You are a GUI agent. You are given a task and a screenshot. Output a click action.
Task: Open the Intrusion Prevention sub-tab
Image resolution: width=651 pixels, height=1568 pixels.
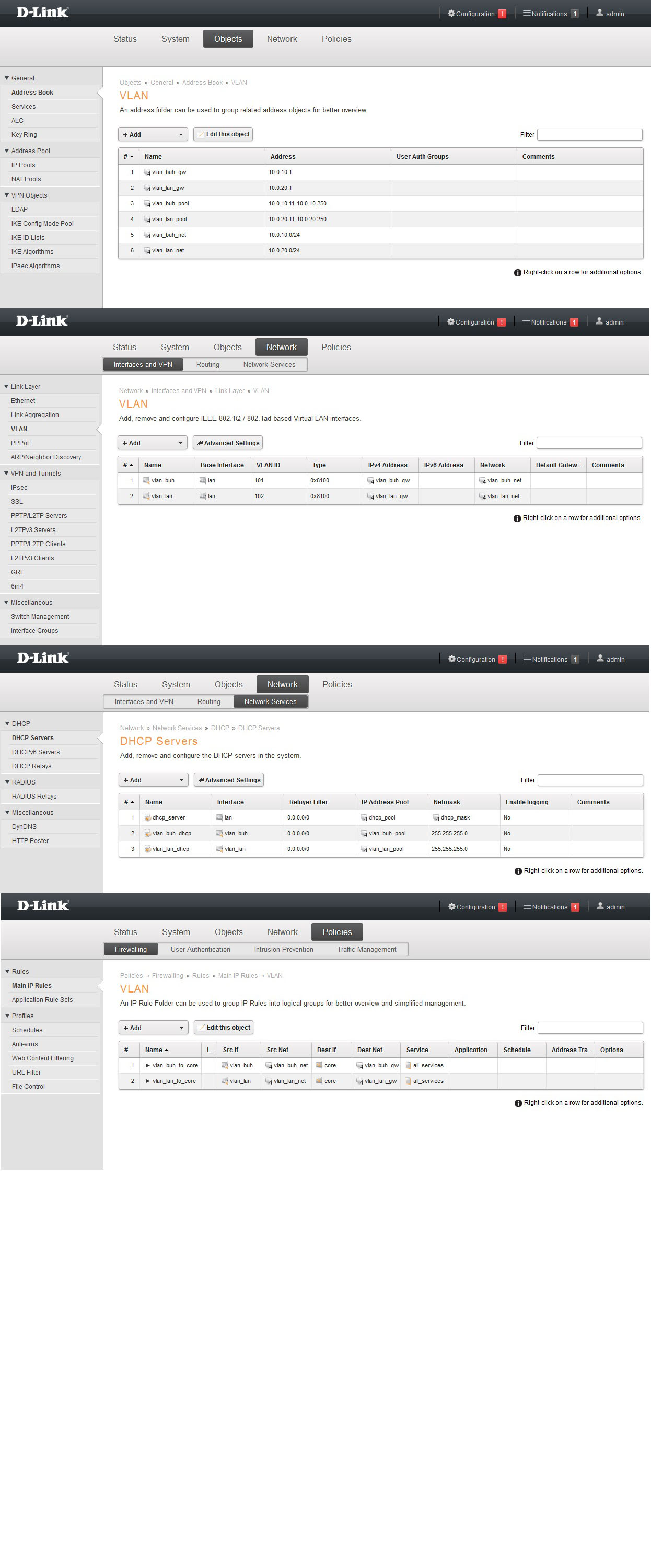284,950
